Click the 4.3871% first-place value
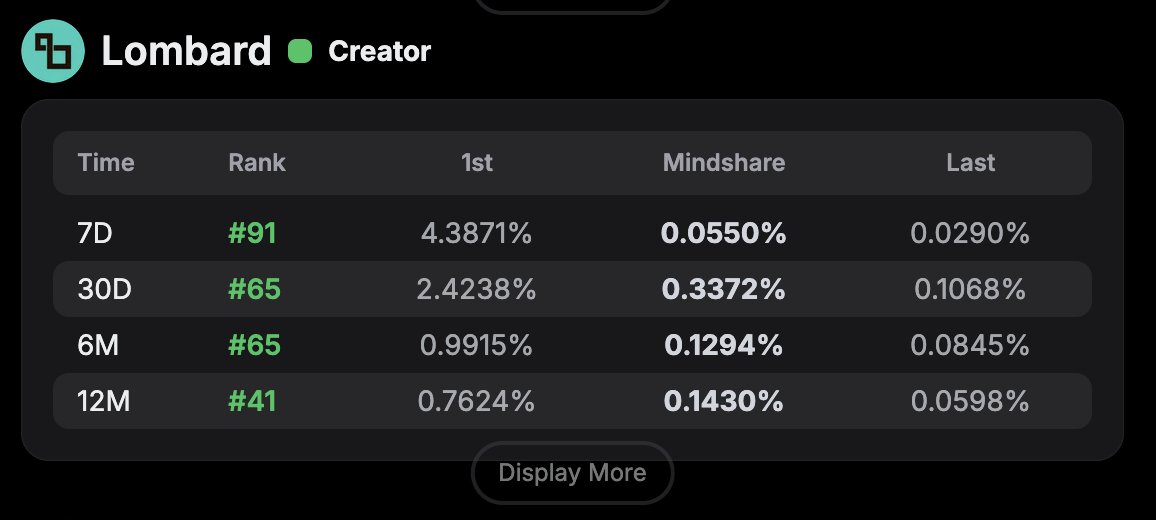1156x520 pixels. [476, 233]
